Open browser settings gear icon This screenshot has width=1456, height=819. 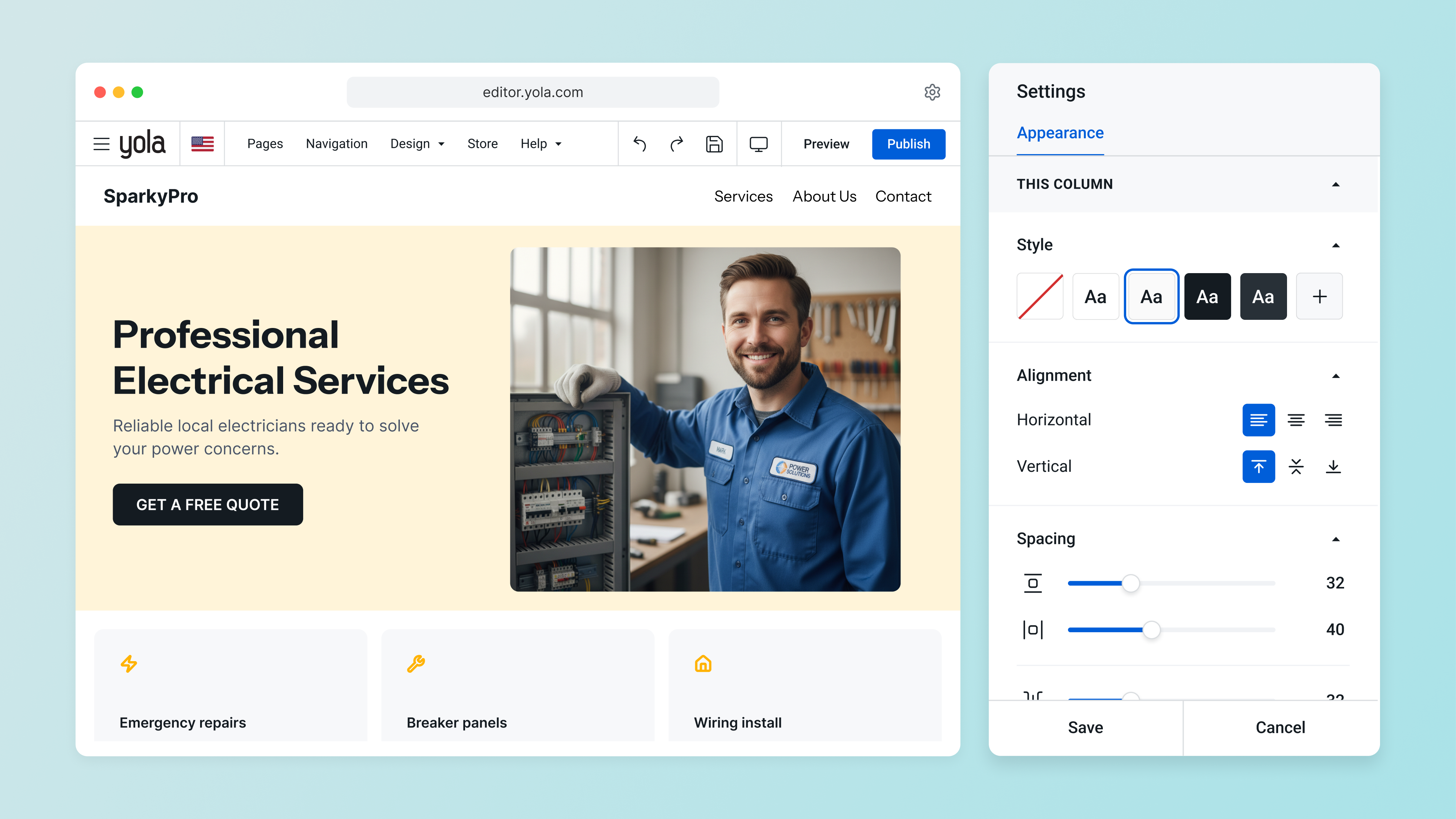[932, 92]
